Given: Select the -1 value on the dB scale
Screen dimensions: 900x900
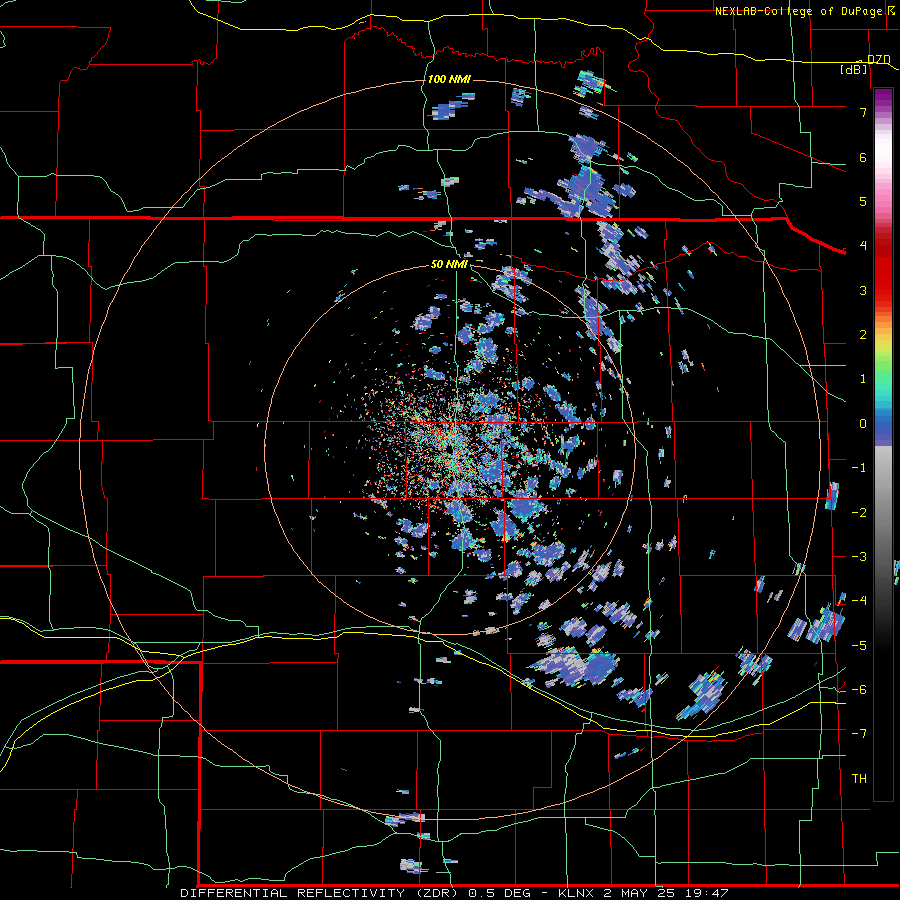Looking at the screenshot, I should [859, 468].
